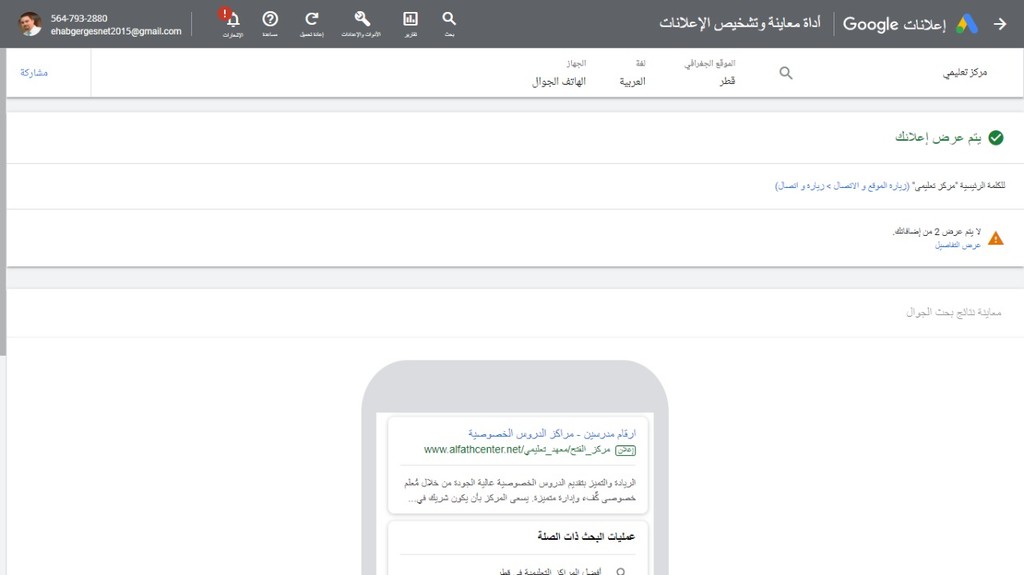Click the مركز تعليمي search term field

coord(965,73)
